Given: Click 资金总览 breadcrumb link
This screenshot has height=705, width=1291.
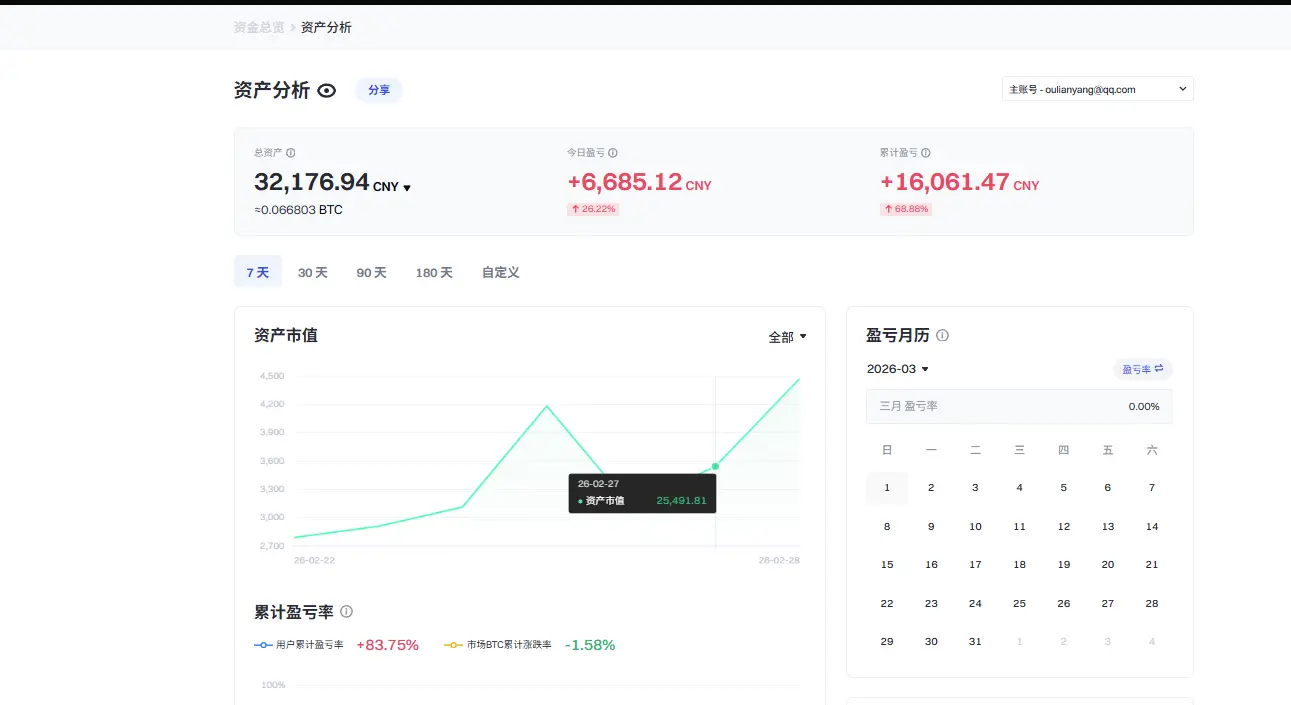Looking at the screenshot, I should 259,27.
